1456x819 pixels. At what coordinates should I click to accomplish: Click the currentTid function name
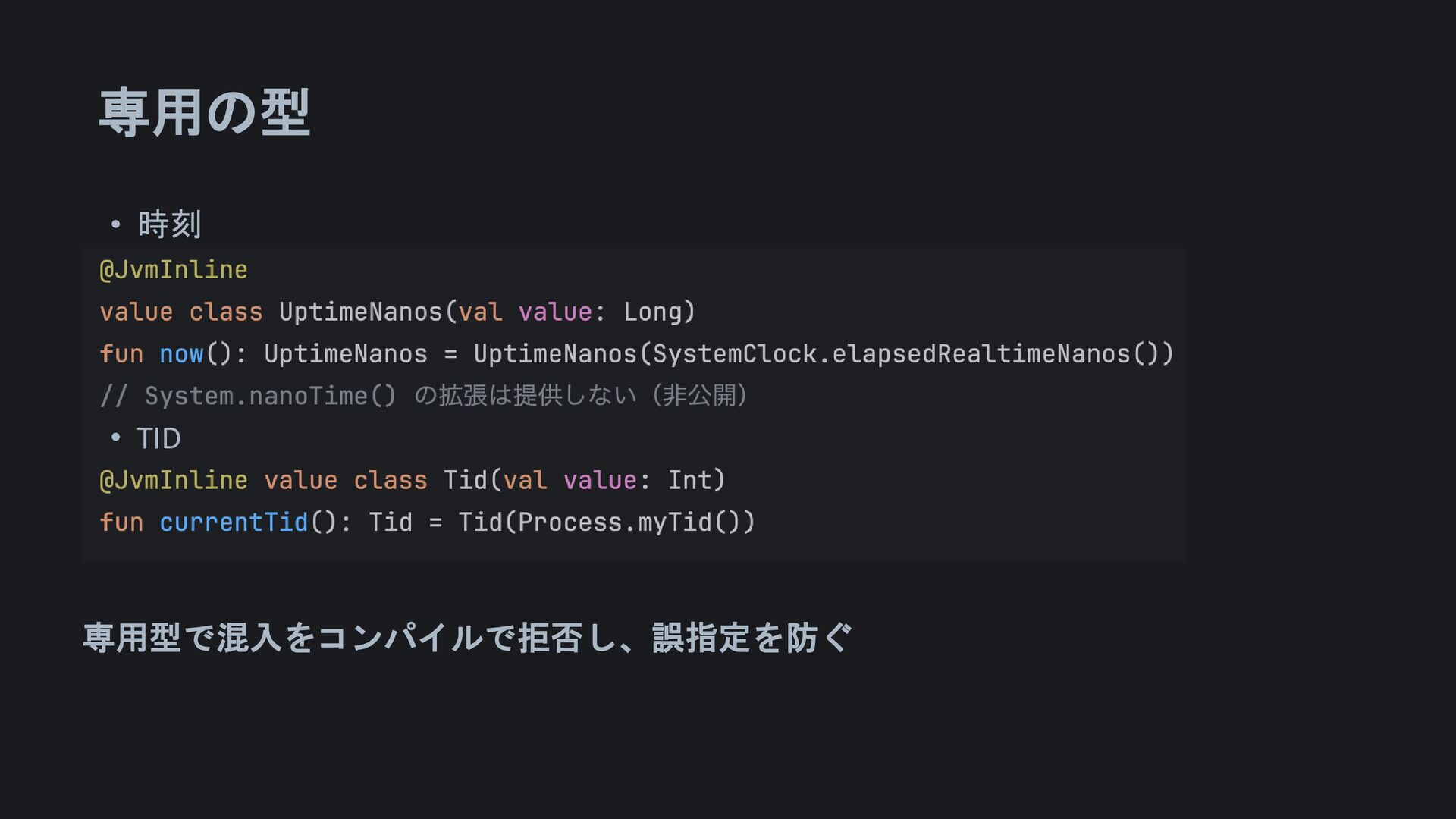coord(234,522)
